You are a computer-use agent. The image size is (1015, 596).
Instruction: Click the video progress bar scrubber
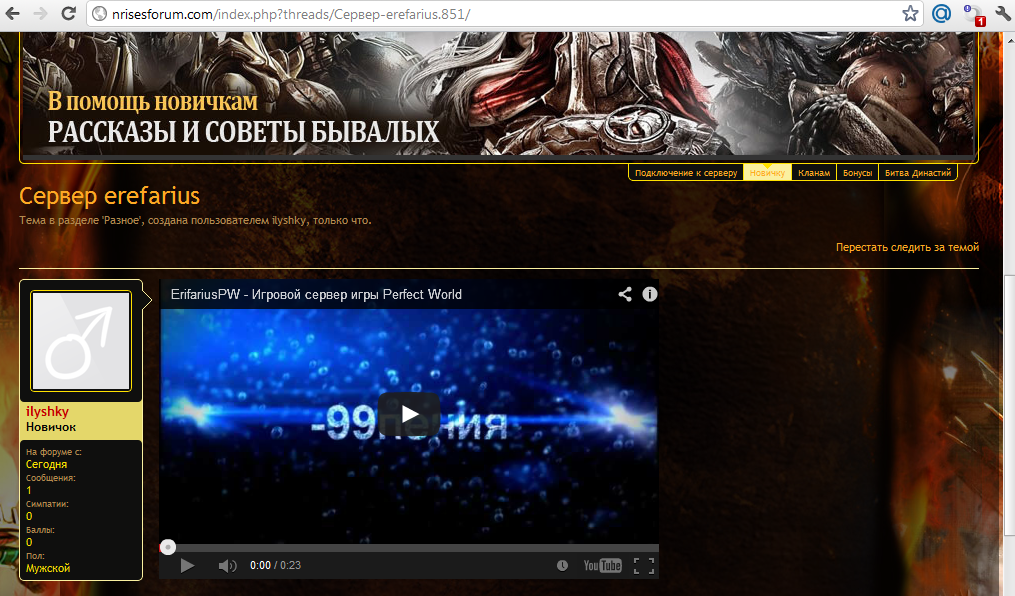tap(168, 547)
